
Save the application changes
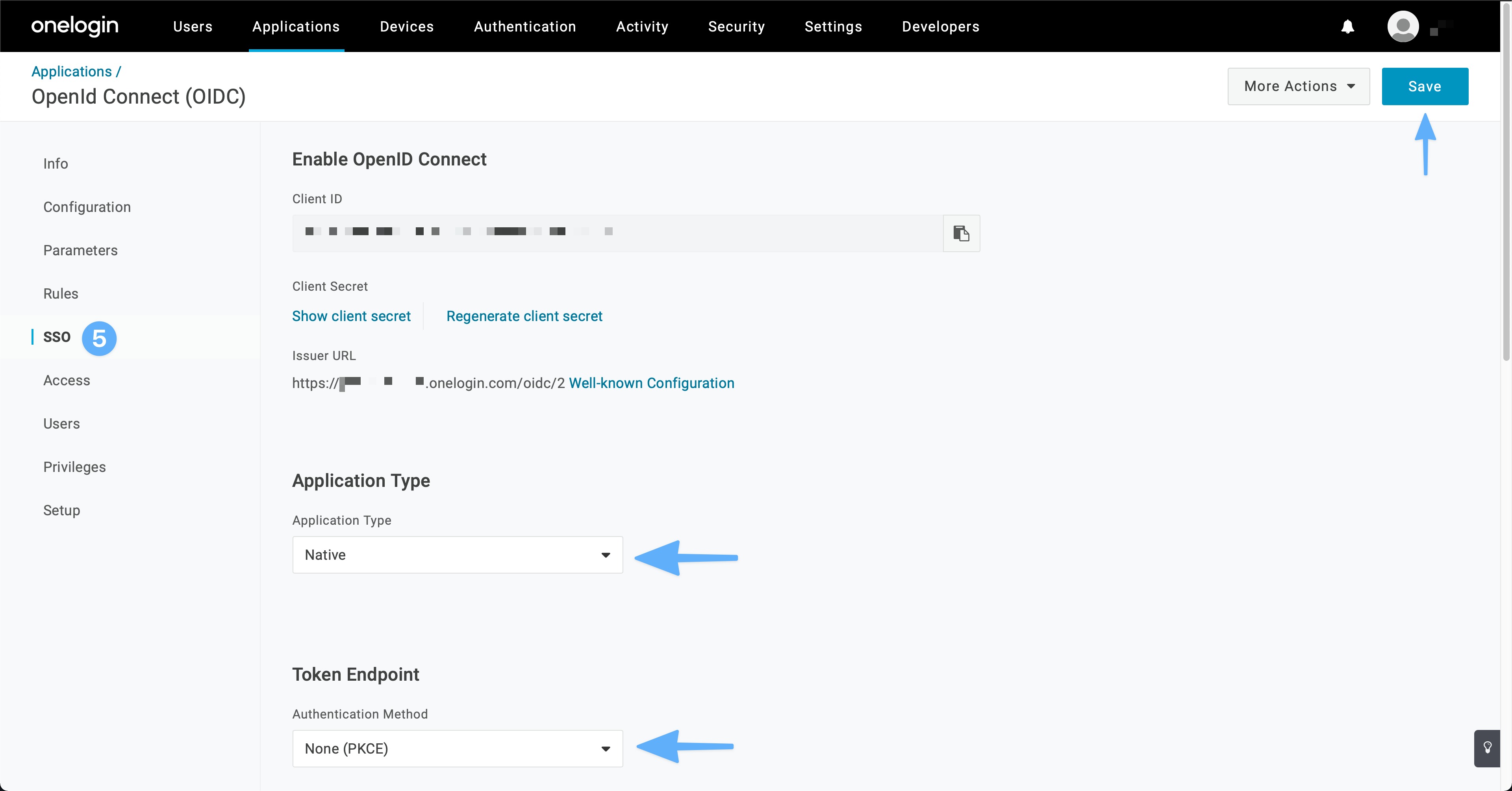point(1425,86)
